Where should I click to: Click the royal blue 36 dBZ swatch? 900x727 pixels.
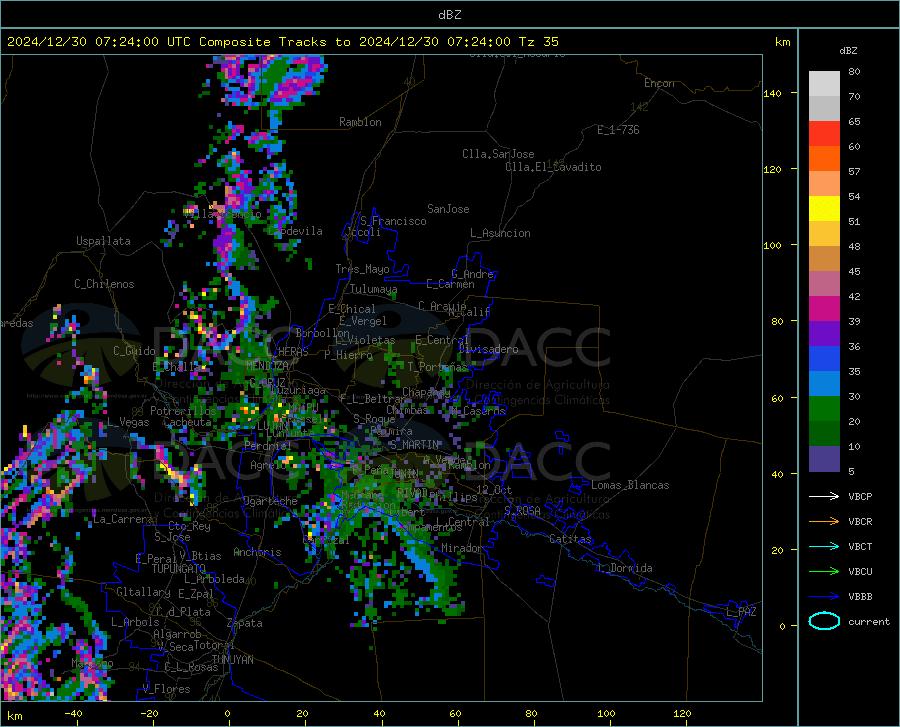(x=824, y=359)
